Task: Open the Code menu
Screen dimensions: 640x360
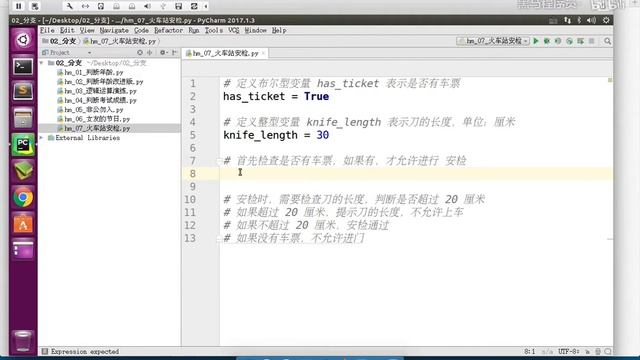Action: (x=141, y=31)
